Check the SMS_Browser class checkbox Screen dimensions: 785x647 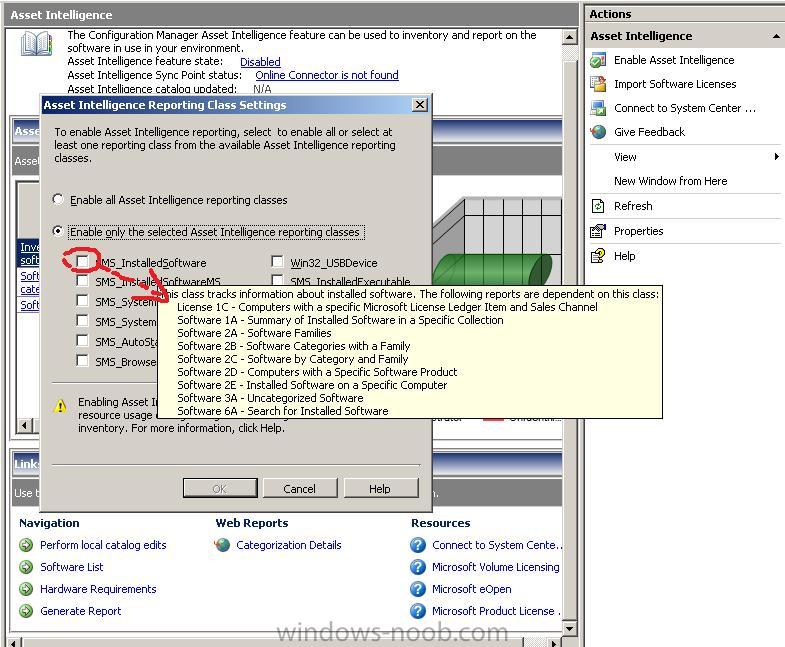click(82, 361)
